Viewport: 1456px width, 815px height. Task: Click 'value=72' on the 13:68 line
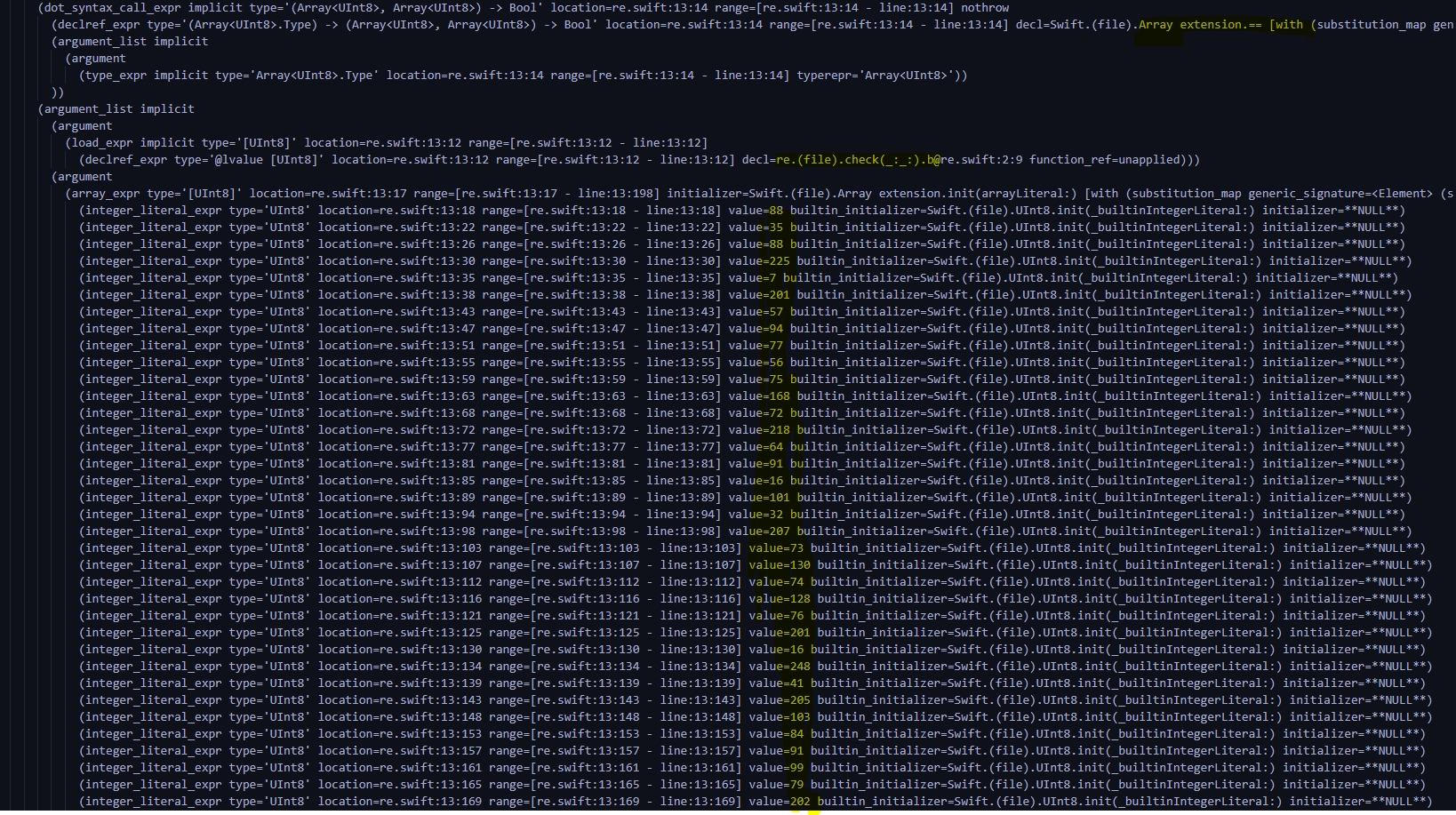tap(756, 412)
